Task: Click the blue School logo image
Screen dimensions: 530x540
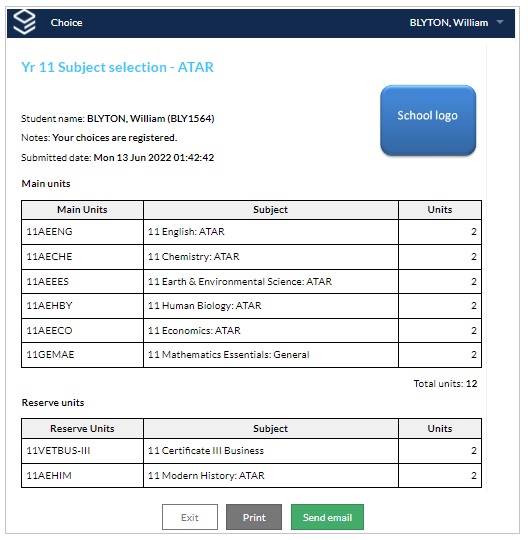Action: click(x=428, y=121)
